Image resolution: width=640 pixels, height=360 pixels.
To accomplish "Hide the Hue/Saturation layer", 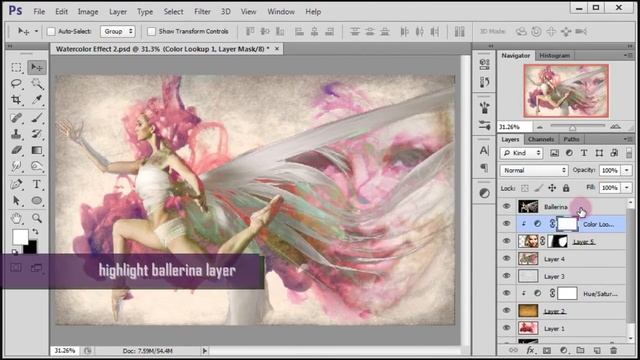I will point(507,293).
